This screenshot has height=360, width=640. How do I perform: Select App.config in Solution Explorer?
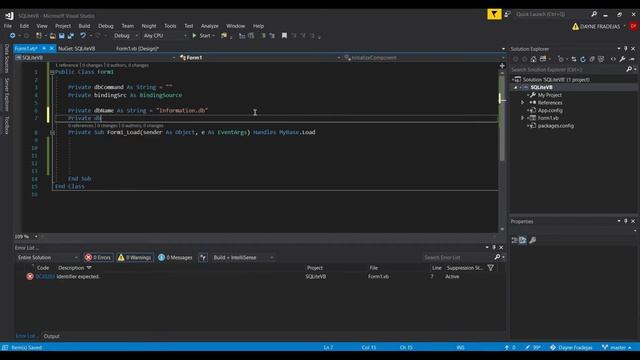550,110
